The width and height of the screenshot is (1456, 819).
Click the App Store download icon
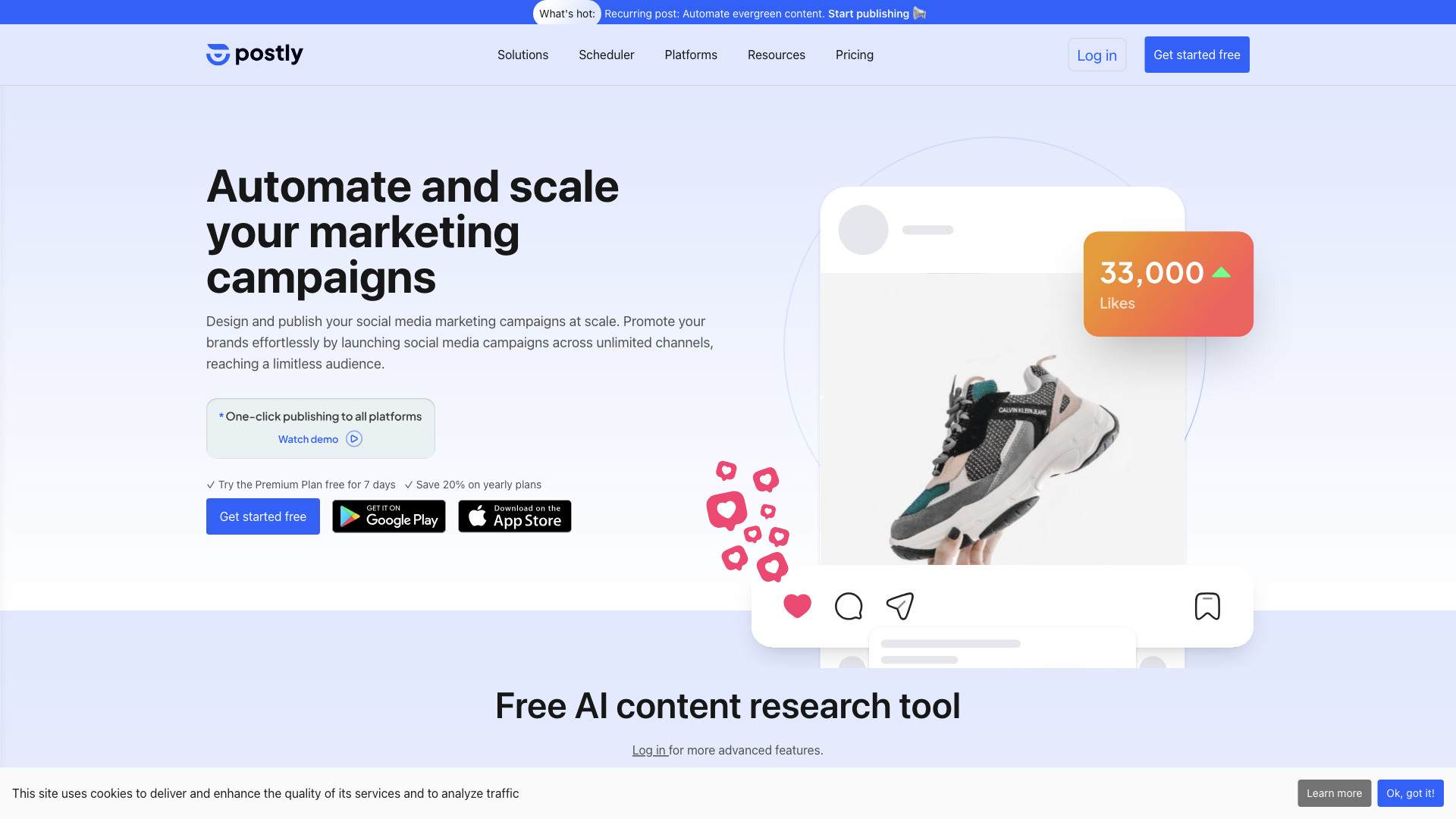[x=514, y=516]
